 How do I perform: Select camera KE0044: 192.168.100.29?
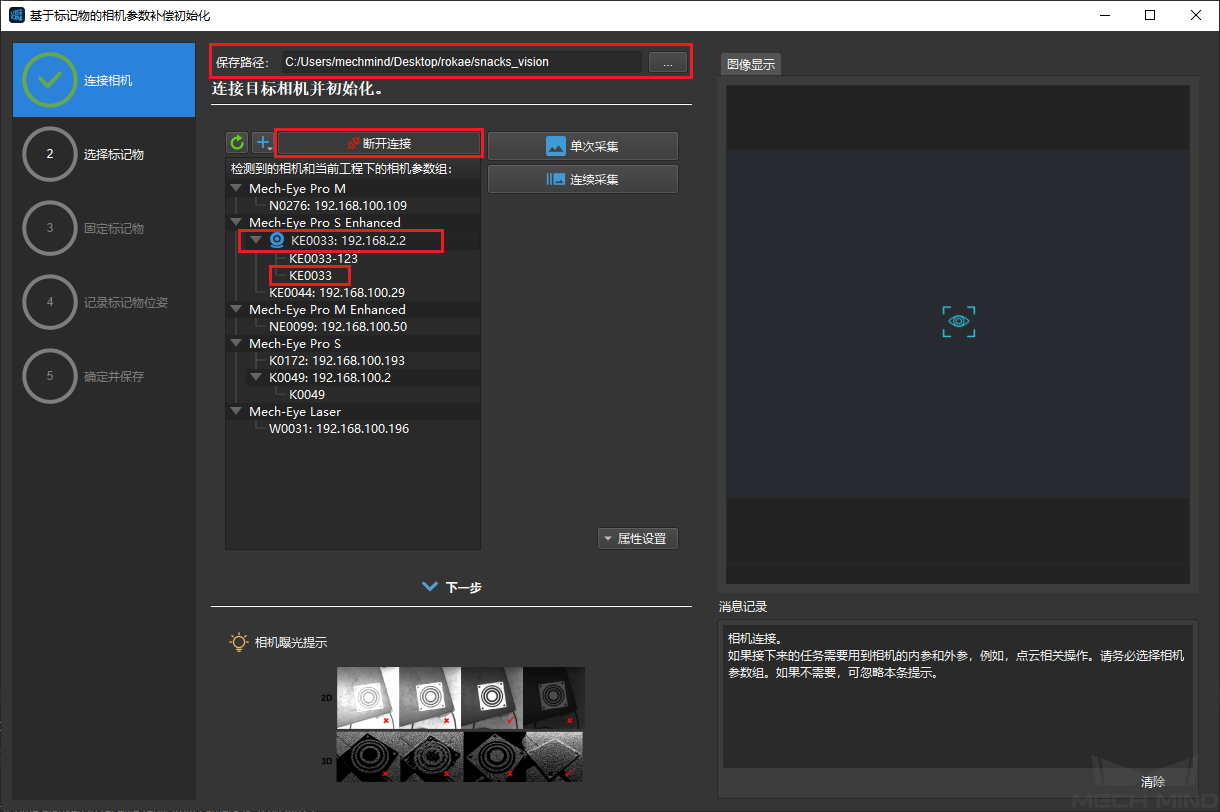337,292
